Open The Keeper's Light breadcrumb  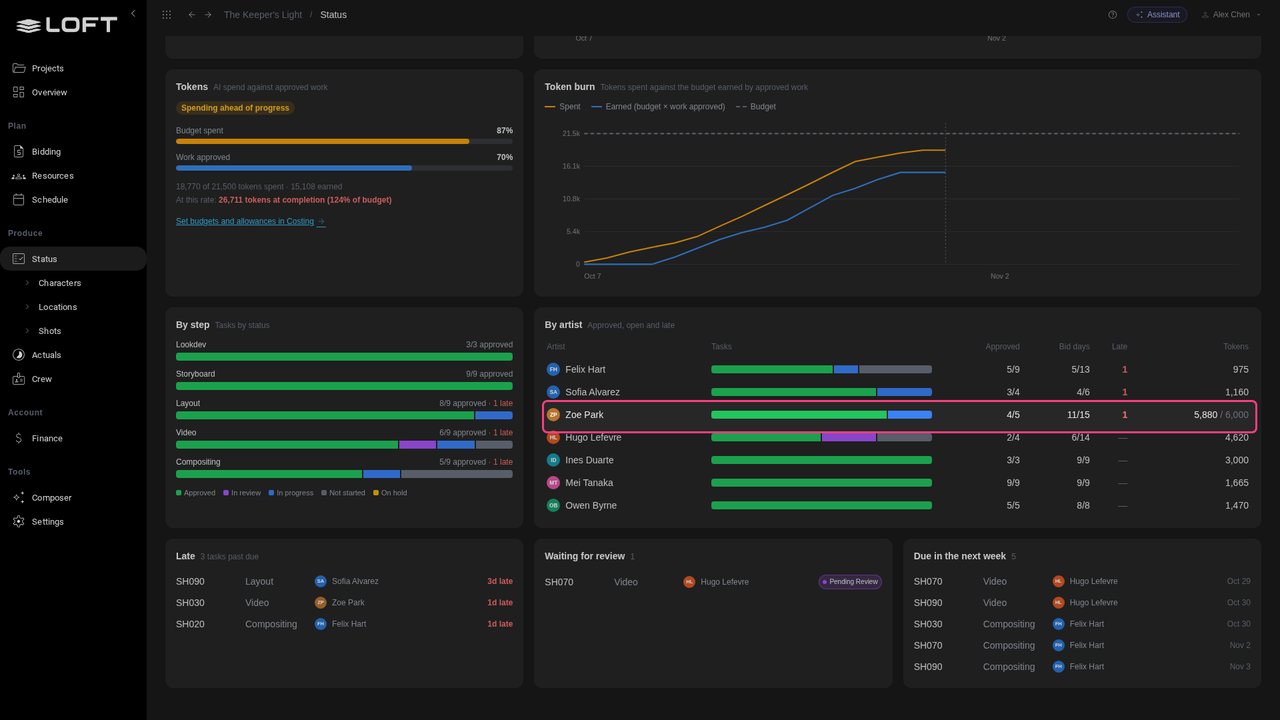(x=261, y=15)
